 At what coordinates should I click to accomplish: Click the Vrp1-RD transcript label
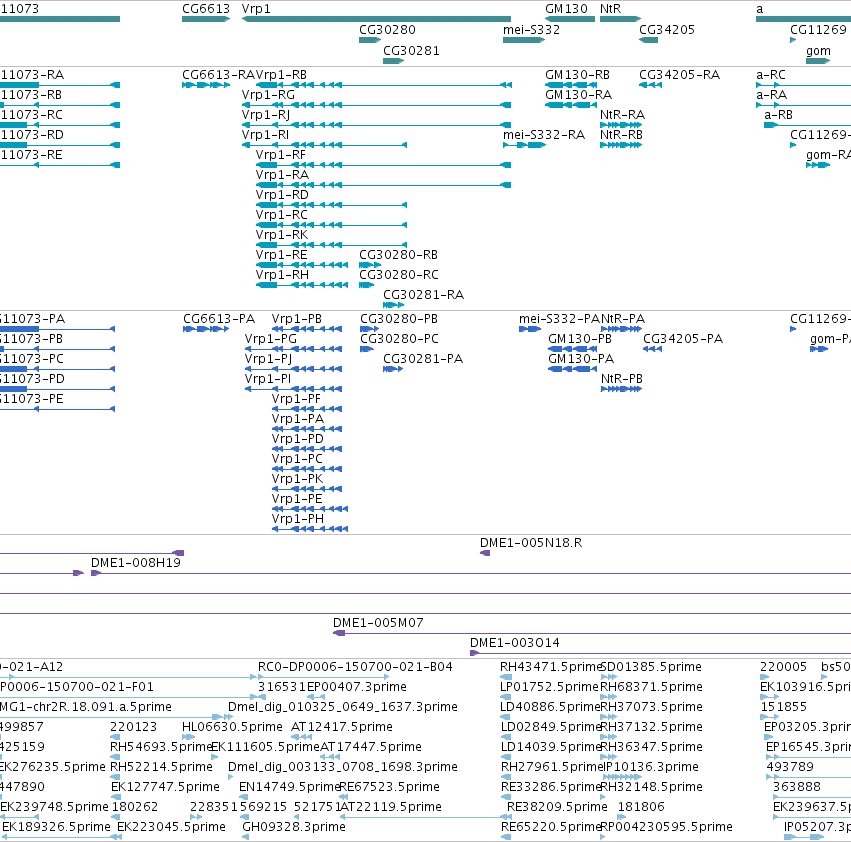coord(282,195)
